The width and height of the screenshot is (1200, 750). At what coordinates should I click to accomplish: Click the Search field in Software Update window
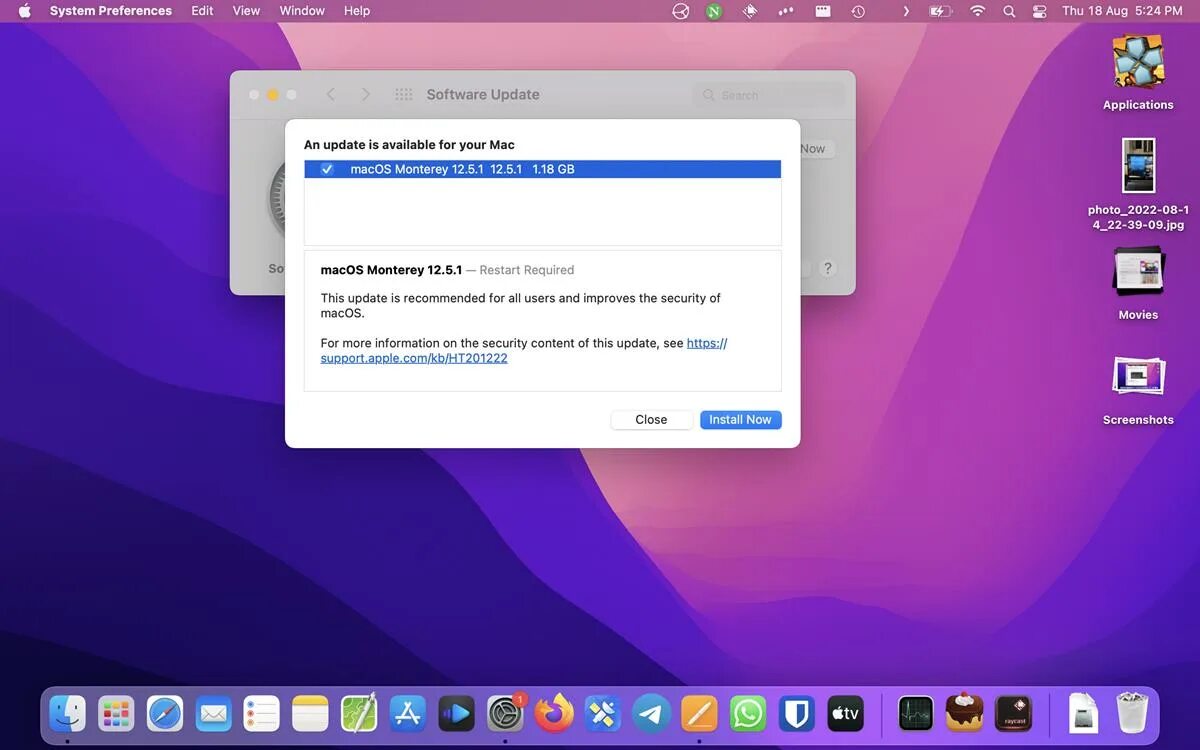768,95
